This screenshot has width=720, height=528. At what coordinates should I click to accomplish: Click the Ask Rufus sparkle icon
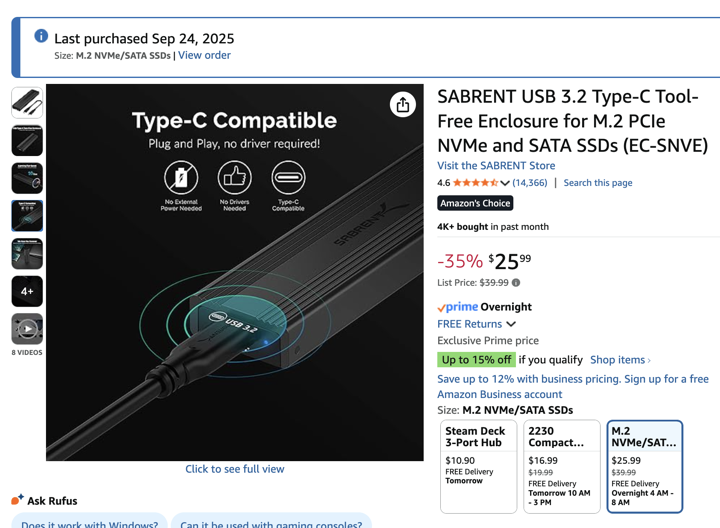coord(17,500)
